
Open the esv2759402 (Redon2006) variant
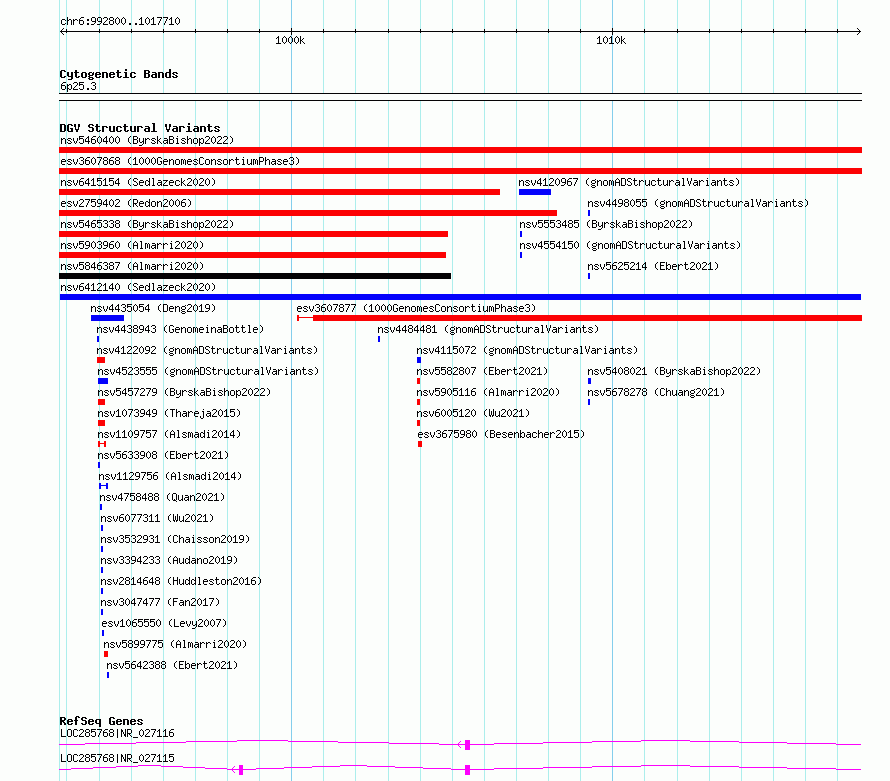(126, 203)
